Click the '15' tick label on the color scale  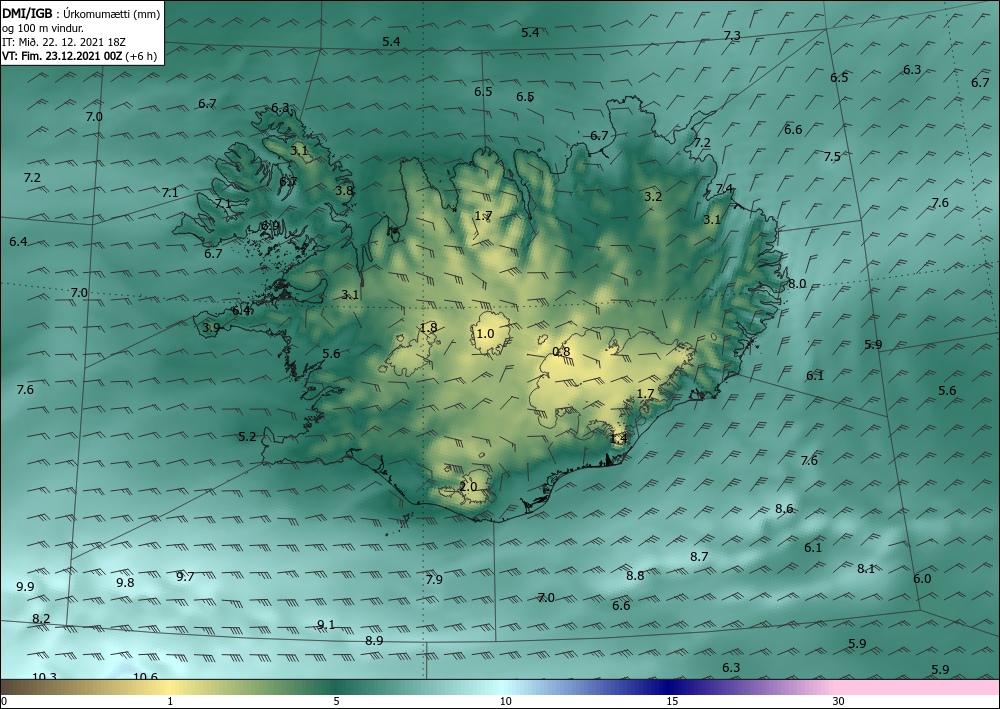(x=672, y=702)
